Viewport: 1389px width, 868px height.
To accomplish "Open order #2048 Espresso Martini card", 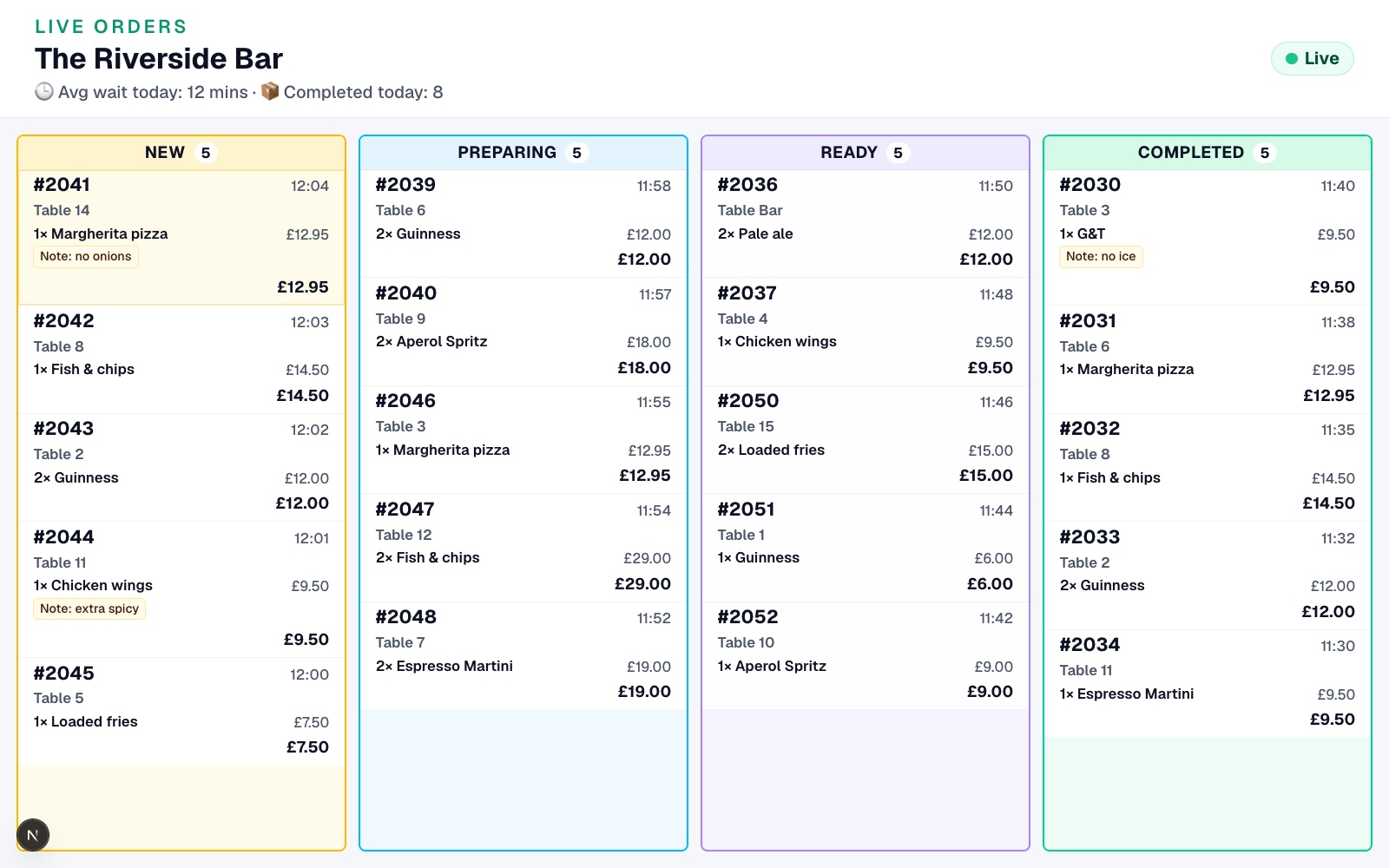I will point(523,655).
